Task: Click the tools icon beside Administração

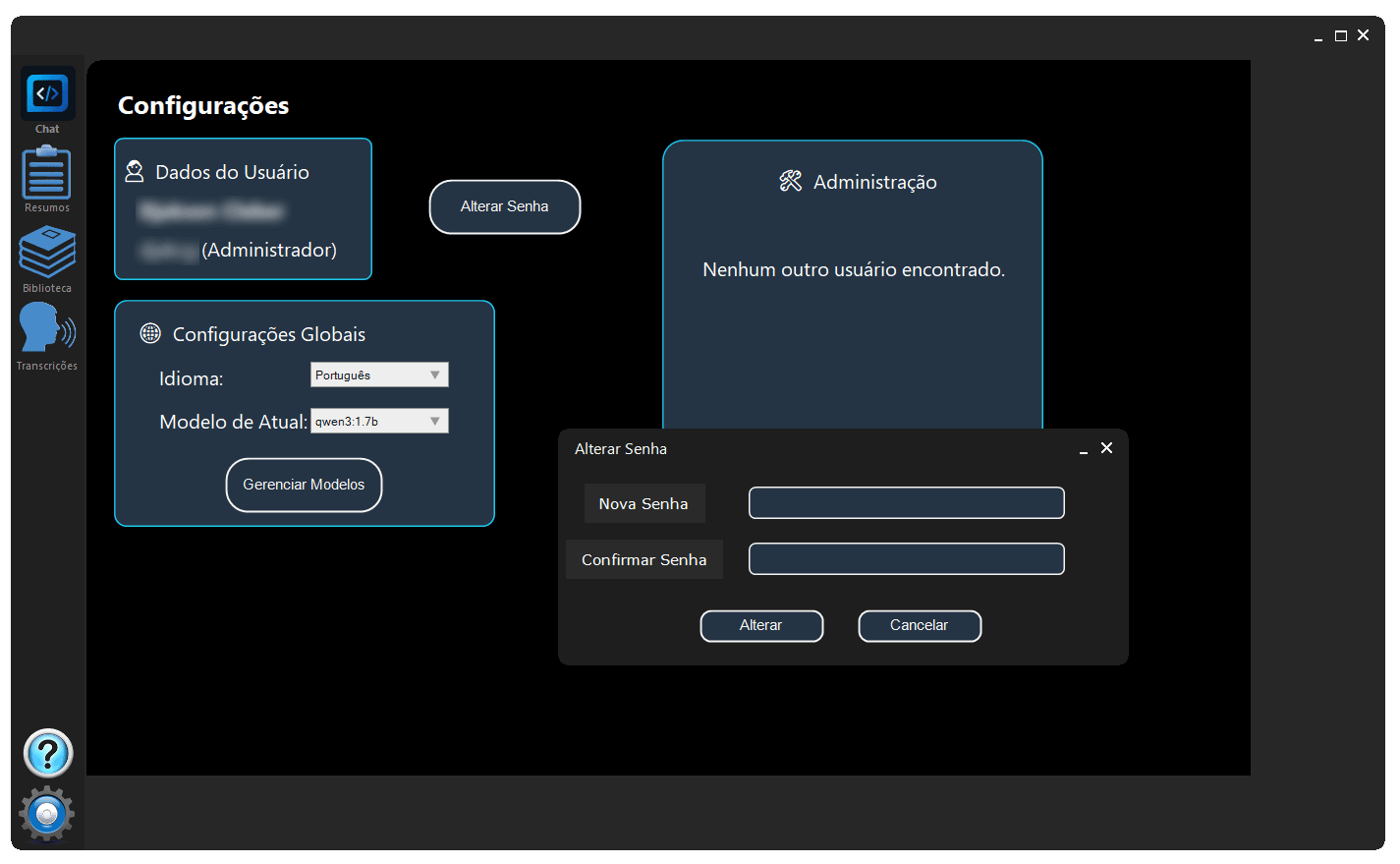Action: 791,181
